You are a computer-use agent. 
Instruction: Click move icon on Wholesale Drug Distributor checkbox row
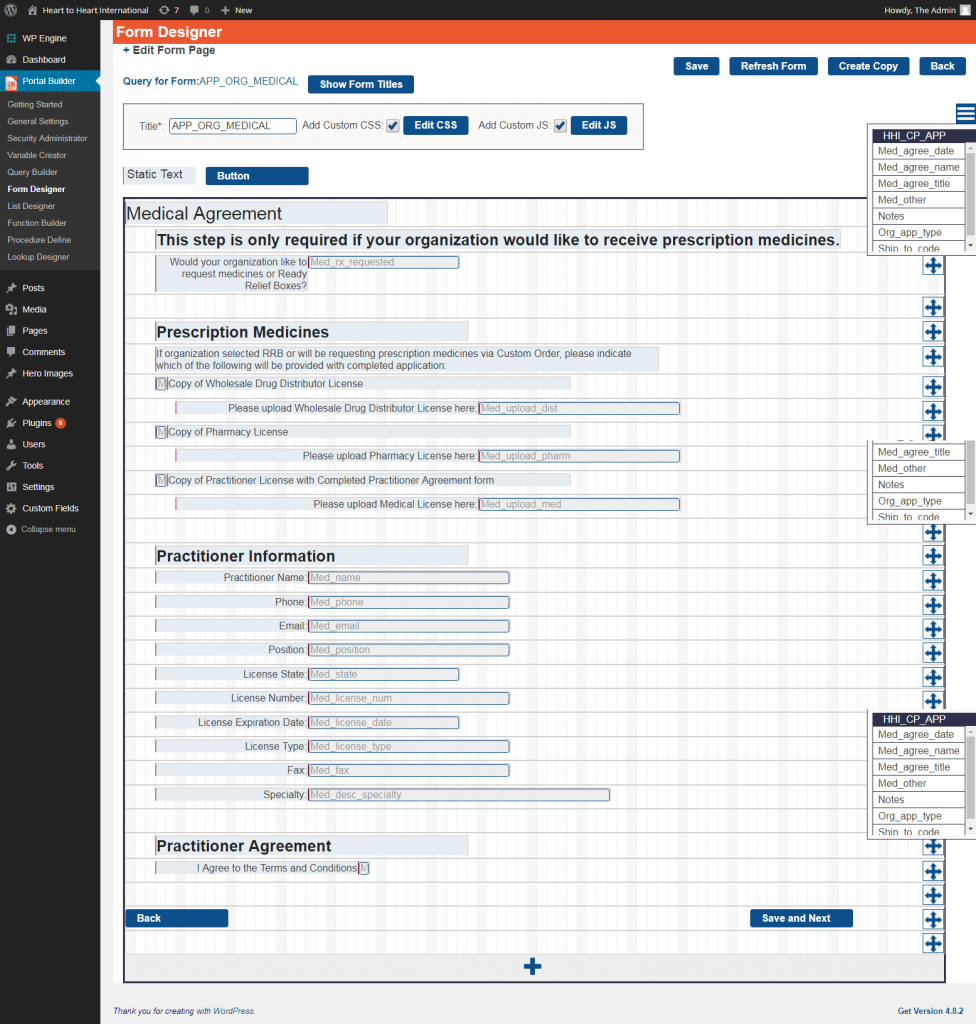(933, 387)
